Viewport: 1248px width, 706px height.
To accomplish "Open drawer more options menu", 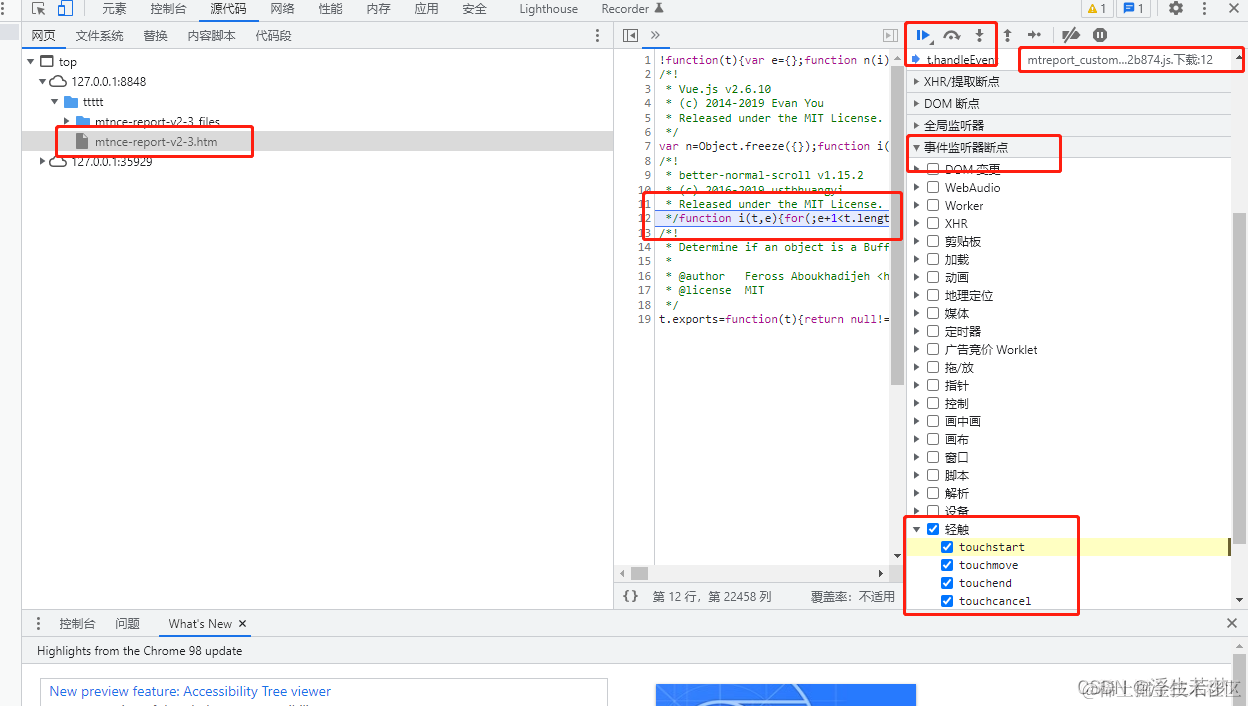I will pos(38,623).
